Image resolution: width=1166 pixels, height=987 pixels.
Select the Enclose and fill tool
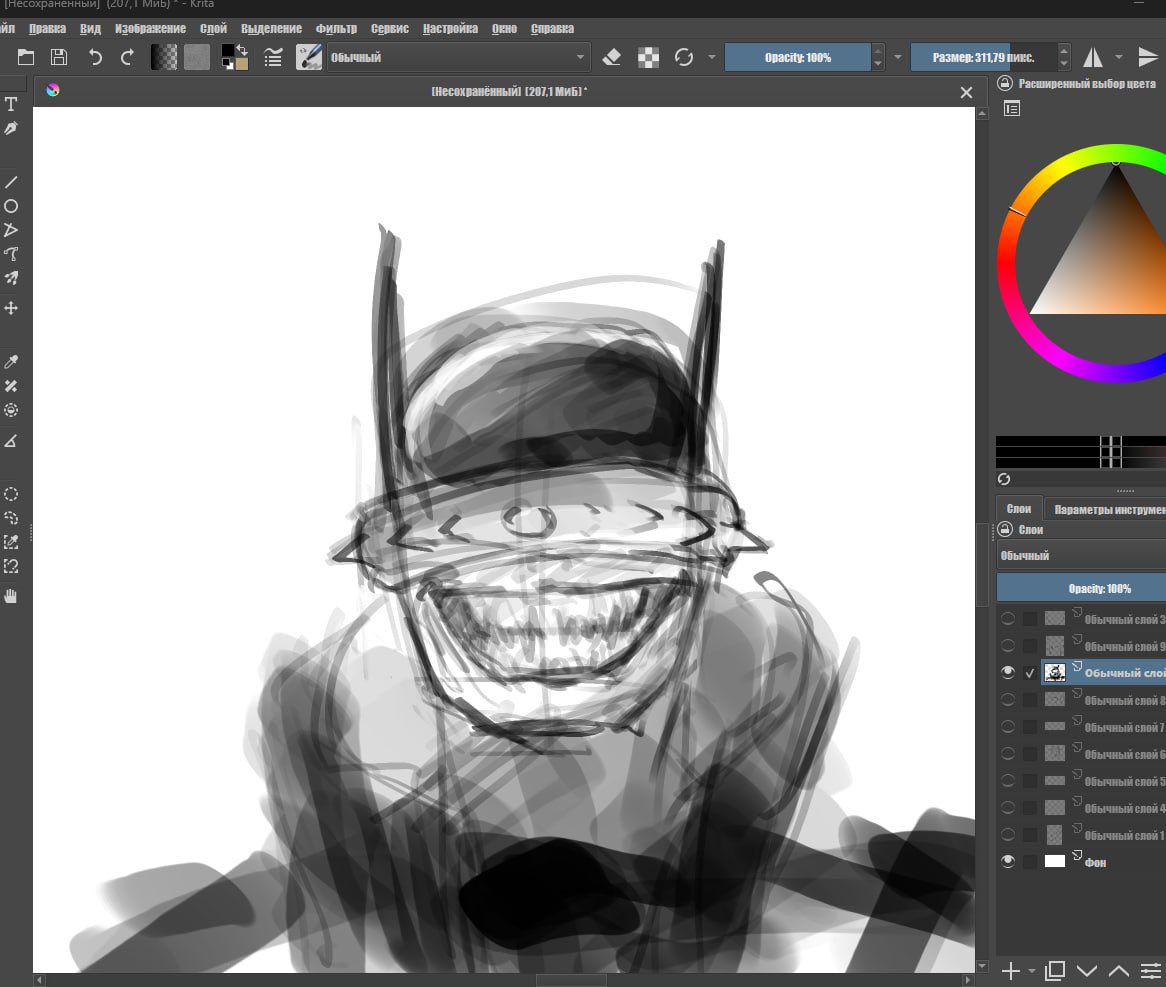(x=11, y=410)
